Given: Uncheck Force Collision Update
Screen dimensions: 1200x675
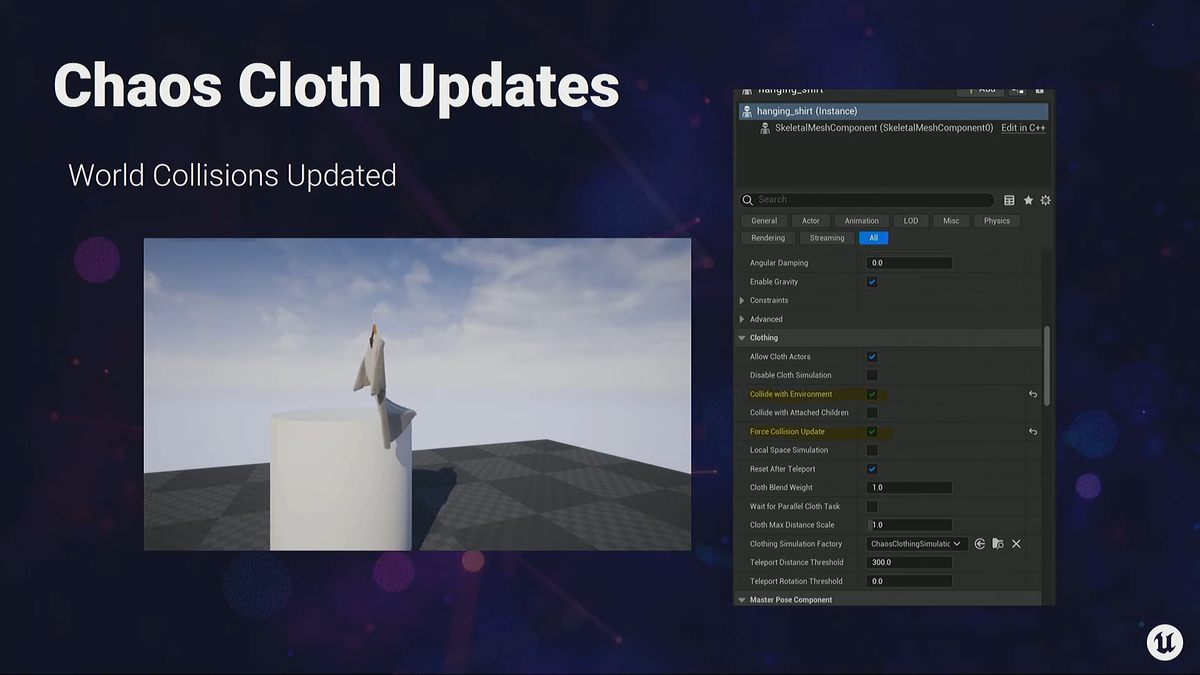Looking at the screenshot, I should [x=872, y=432].
